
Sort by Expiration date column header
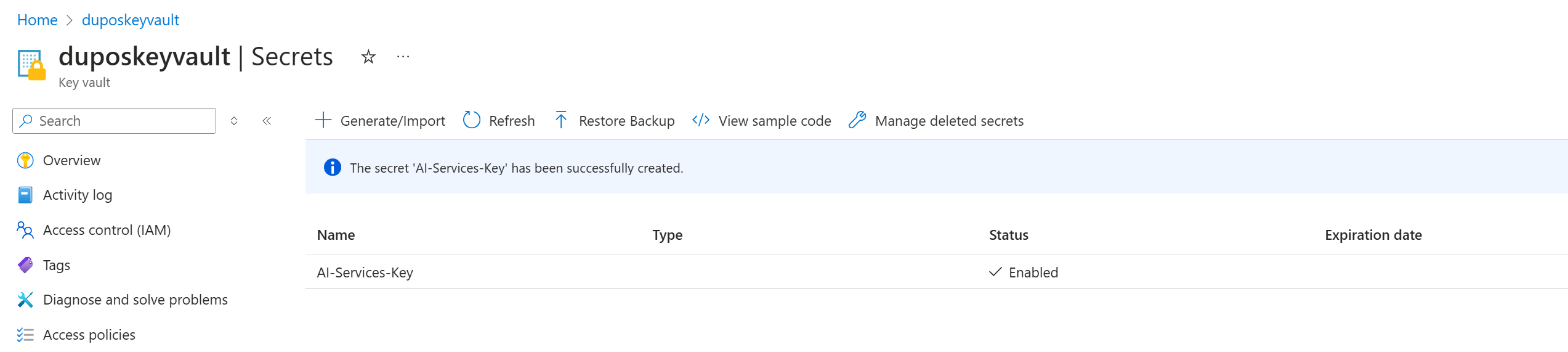[1373, 235]
